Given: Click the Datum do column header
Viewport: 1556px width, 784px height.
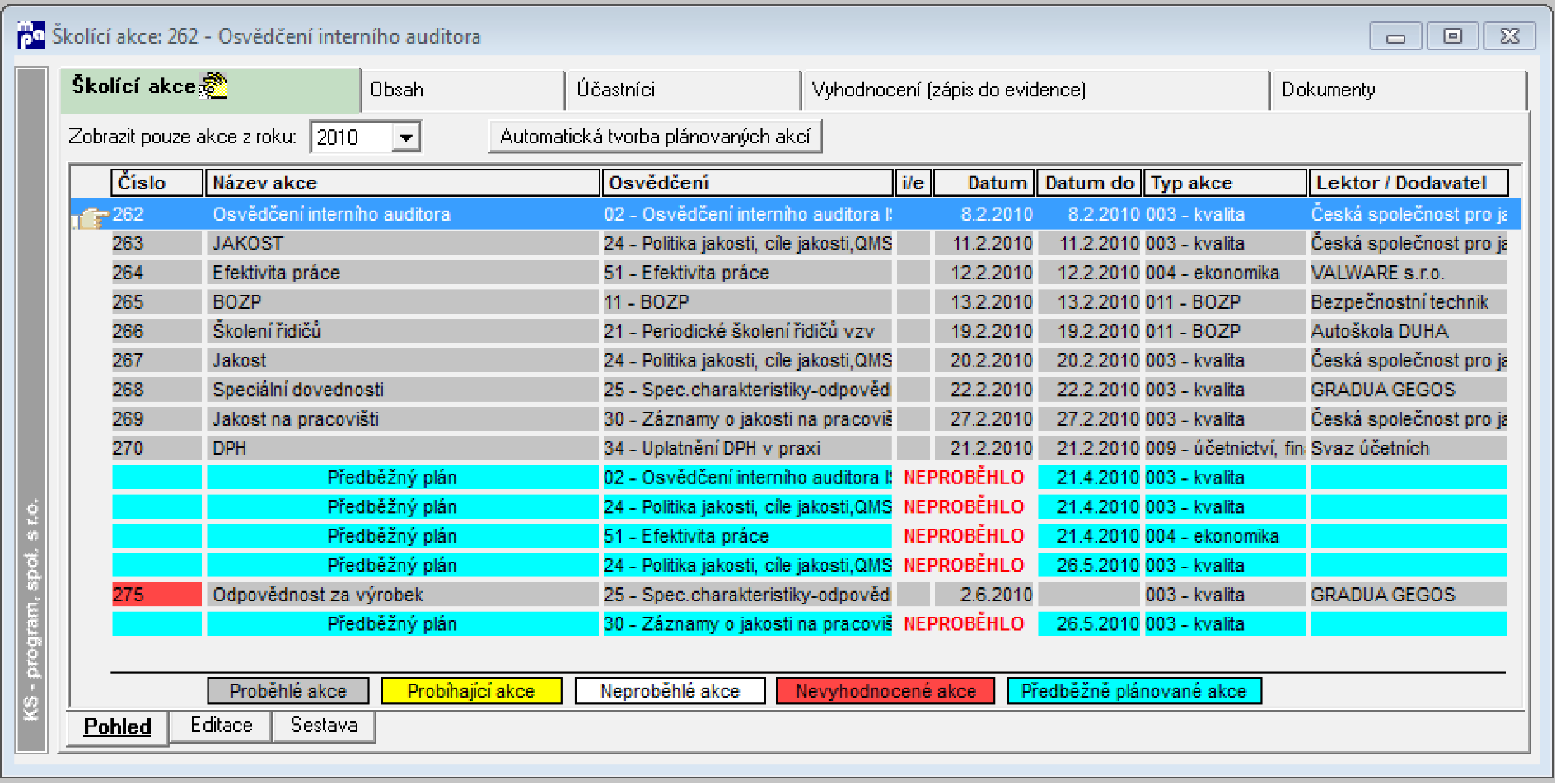Looking at the screenshot, I should tap(1089, 183).
